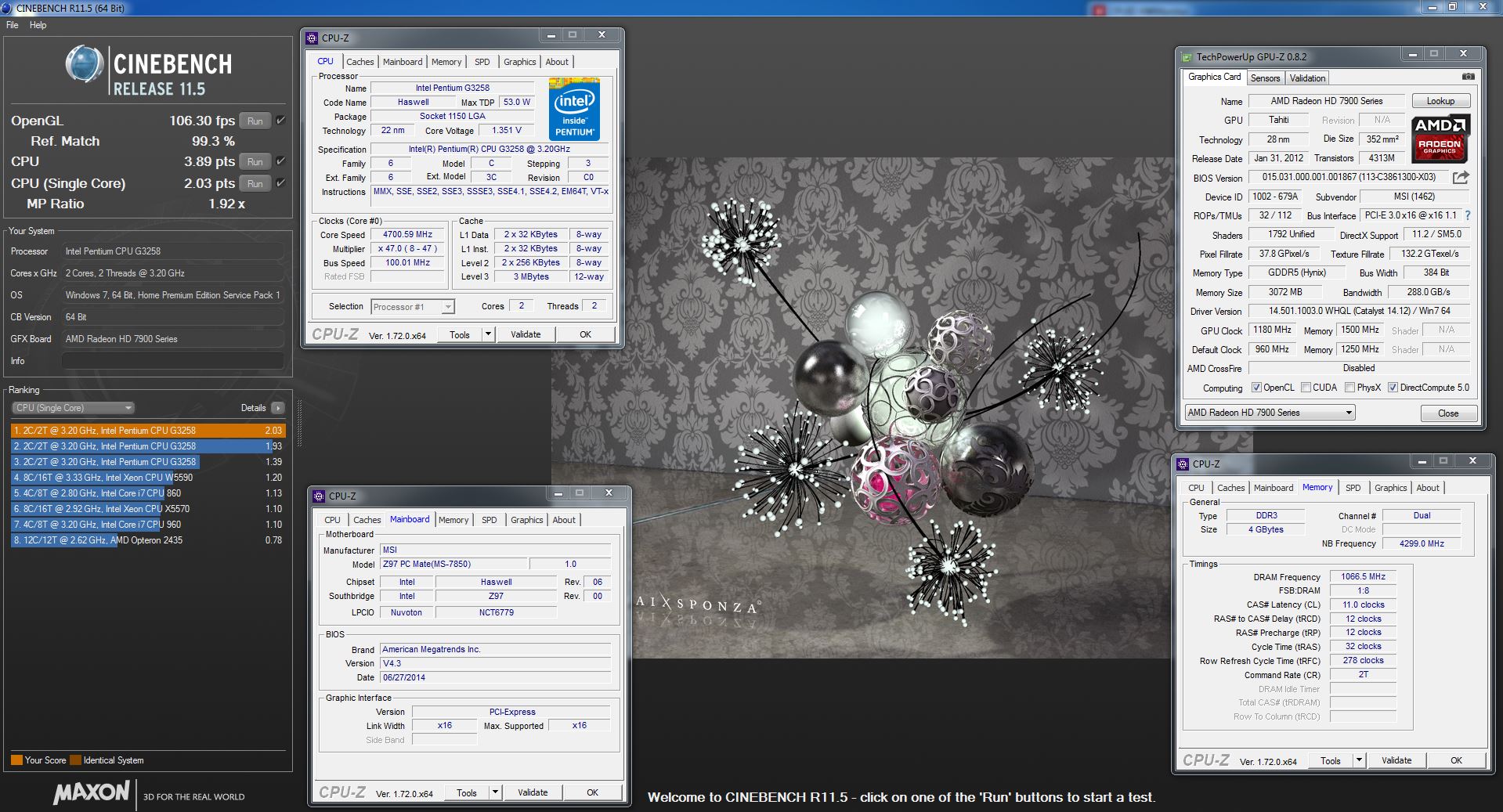Open the Tools dropdown arrow in Mainboard window
Screen dimensions: 1503x812
495,792
